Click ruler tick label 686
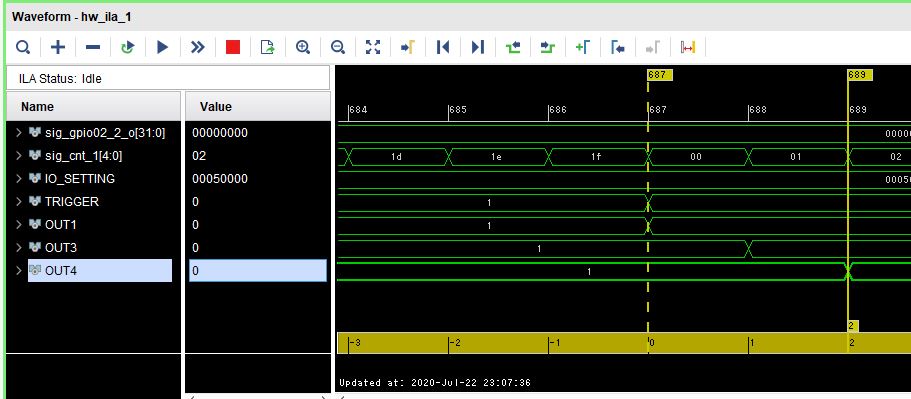Image resolution: width=911 pixels, height=399 pixels. pyautogui.click(x=558, y=110)
